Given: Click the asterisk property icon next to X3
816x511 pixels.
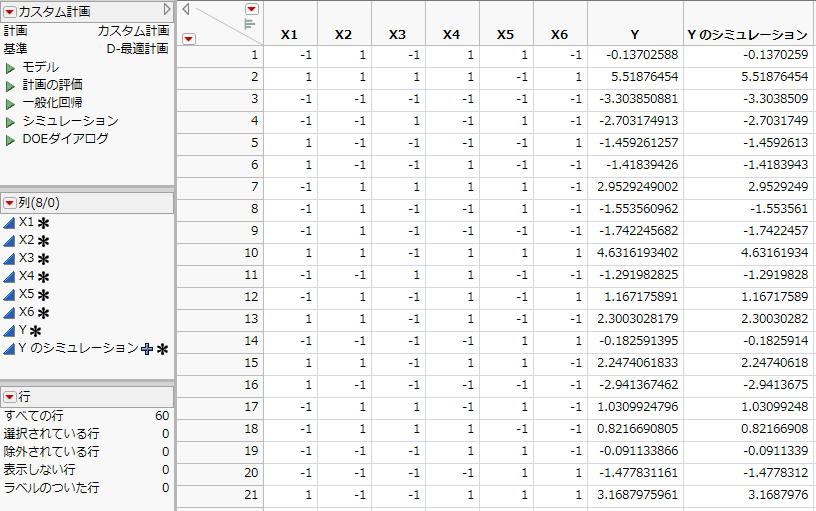Looking at the screenshot, I should tap(44, 260).
